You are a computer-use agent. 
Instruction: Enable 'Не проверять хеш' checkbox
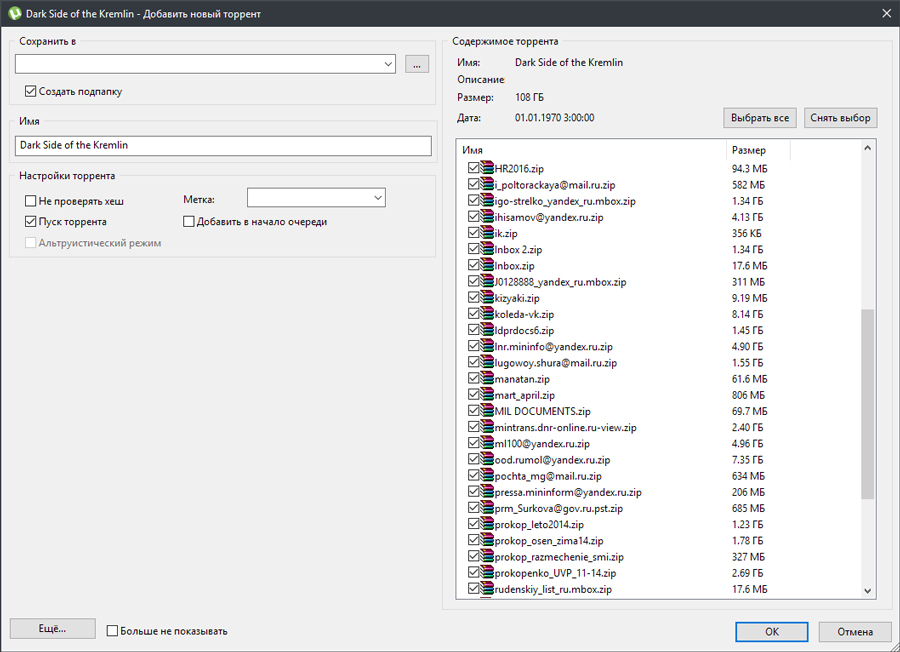(x=31, y=201)
